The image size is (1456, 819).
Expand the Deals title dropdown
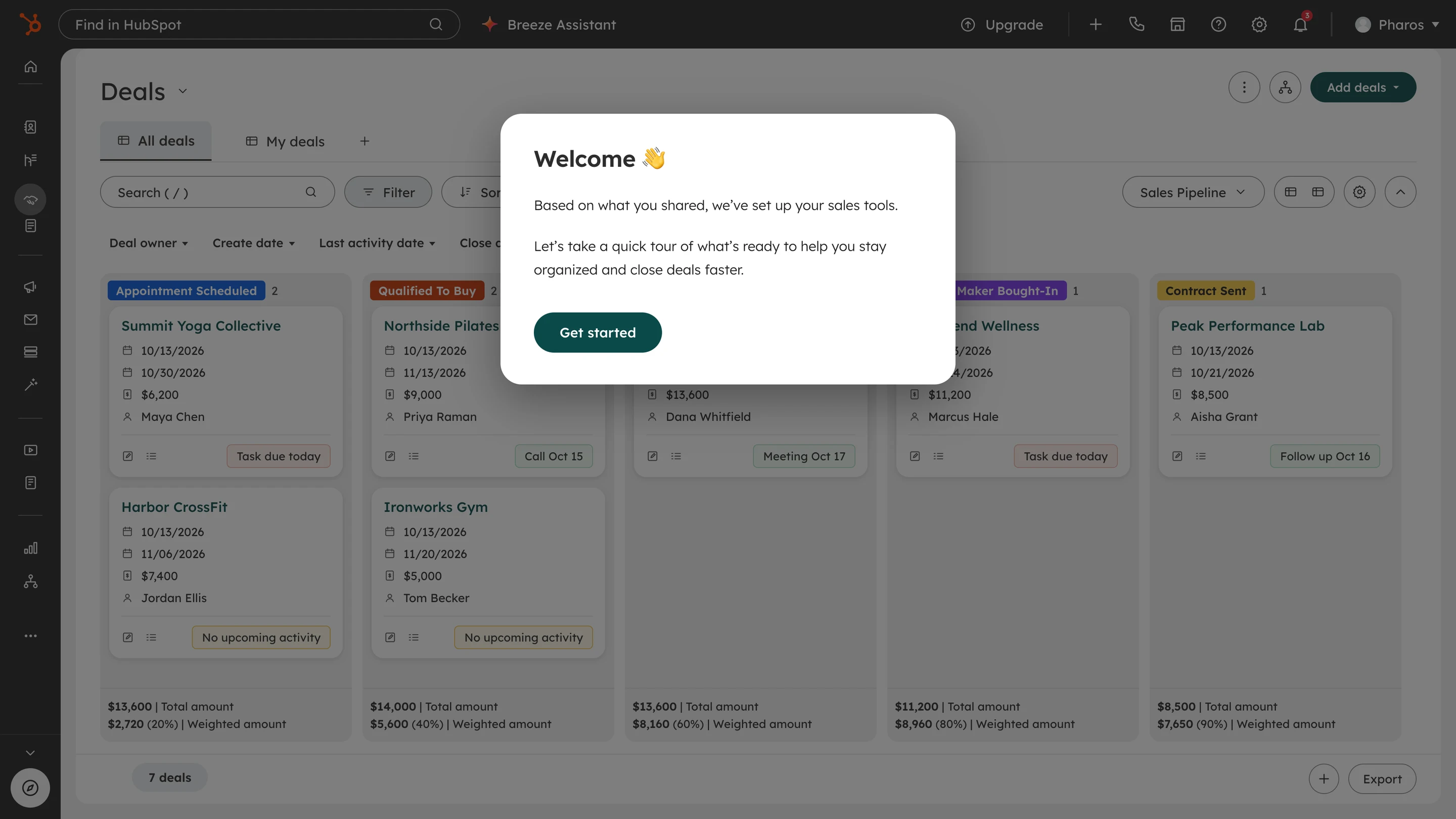click(x=183, y=91)
